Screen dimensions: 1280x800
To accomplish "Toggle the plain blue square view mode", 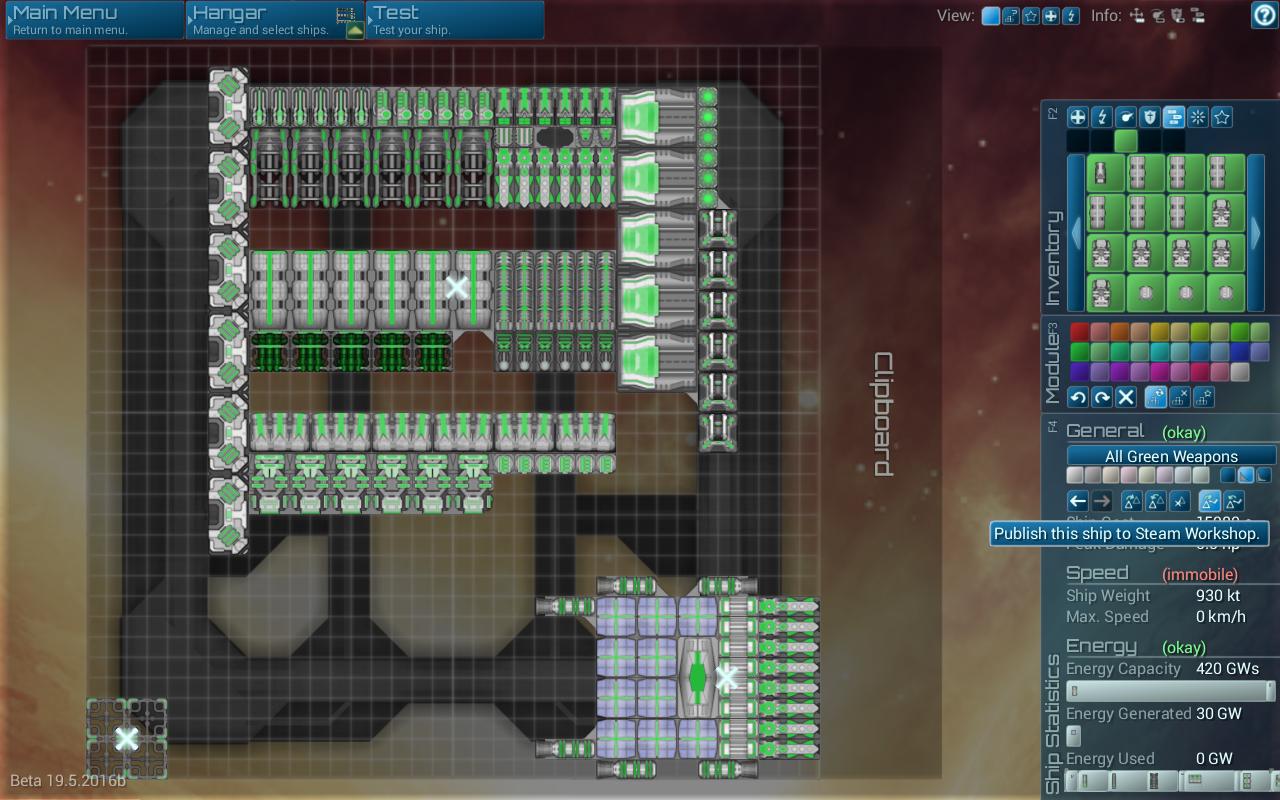I will 990,16.
